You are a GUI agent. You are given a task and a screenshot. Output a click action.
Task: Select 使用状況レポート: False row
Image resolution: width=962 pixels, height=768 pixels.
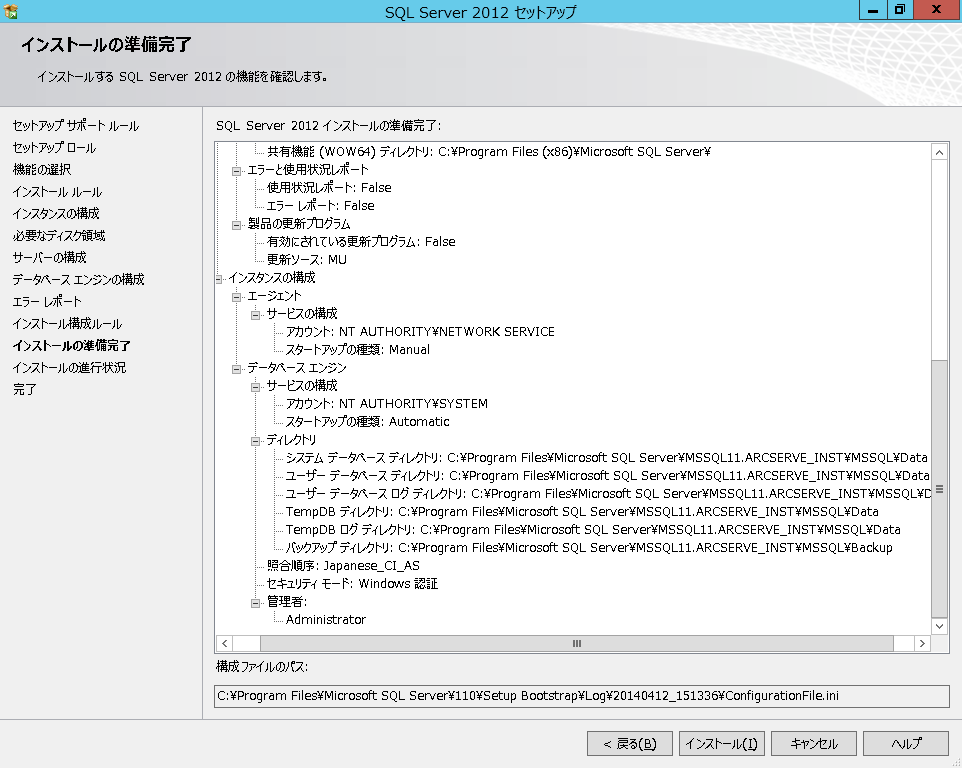pos(329,188)
